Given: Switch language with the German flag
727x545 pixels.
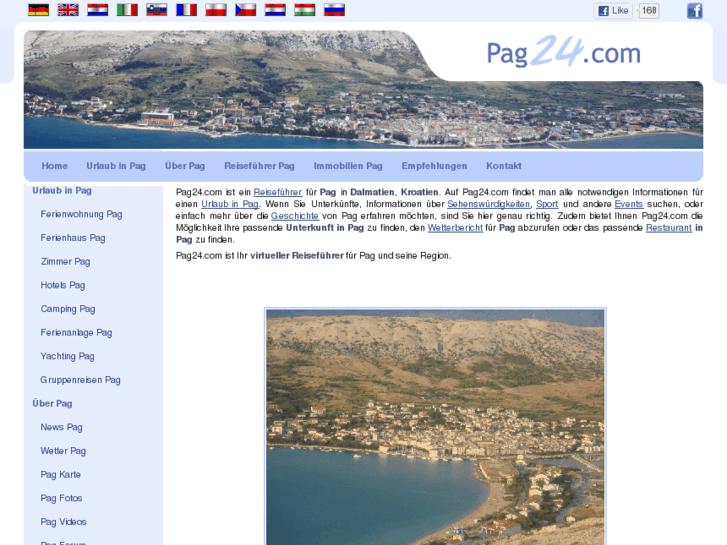Looking at the screenshot, I should [38, 10].
